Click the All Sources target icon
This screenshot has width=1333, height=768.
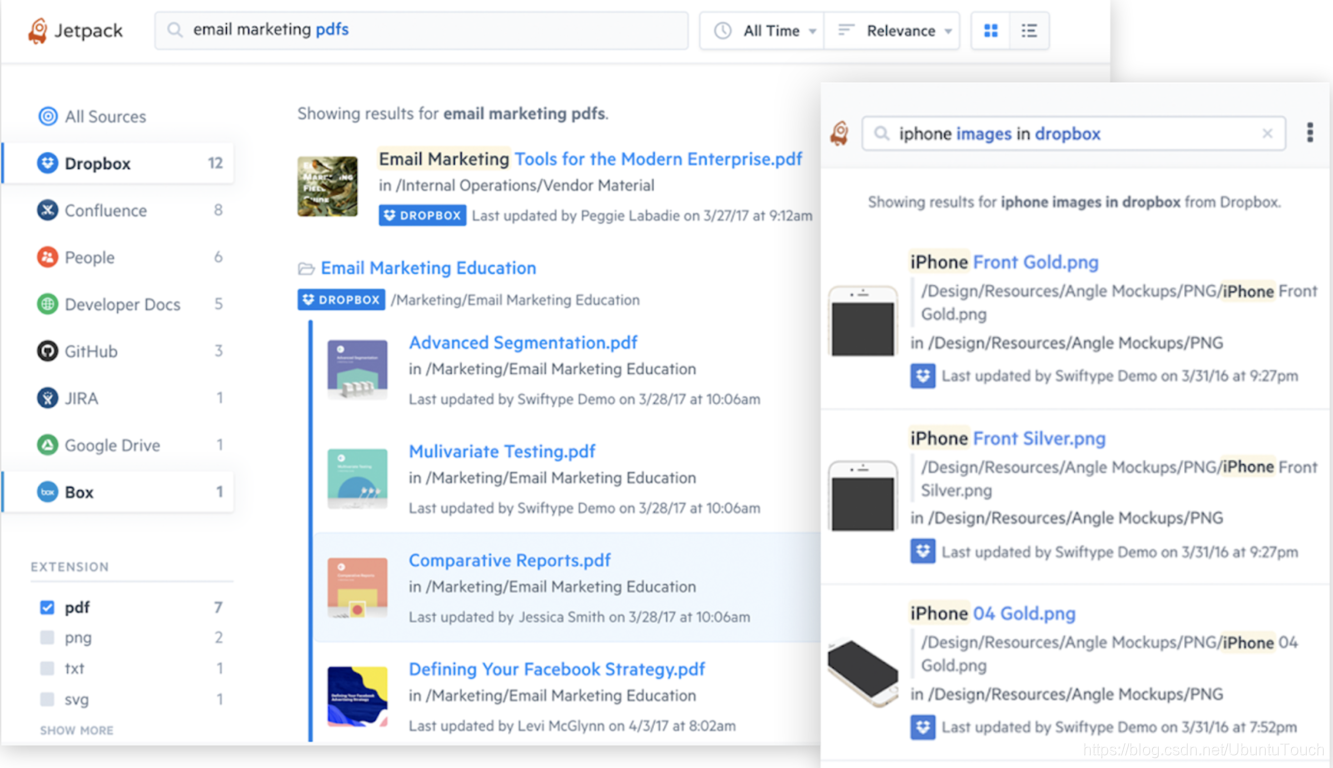pyautogui.click(x=47, y=116)
